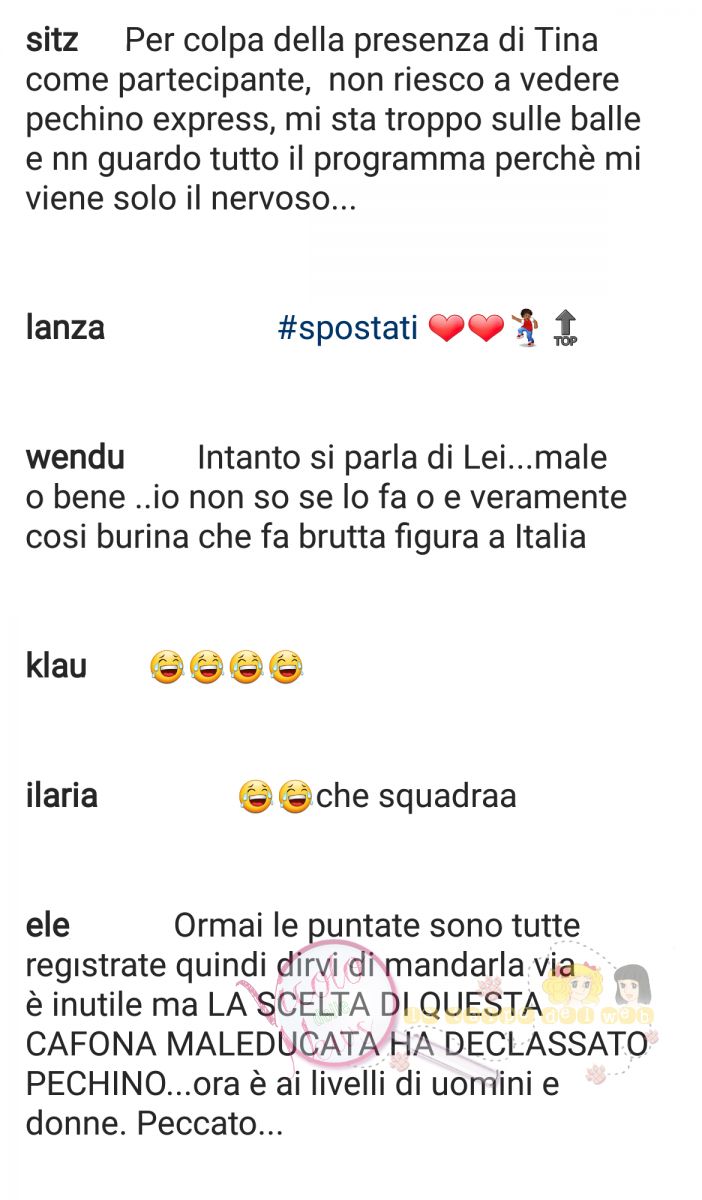Open the ele commenter profile
Image resolution: width=702 pixels, height=1200 pixels.
coord(48,926)
